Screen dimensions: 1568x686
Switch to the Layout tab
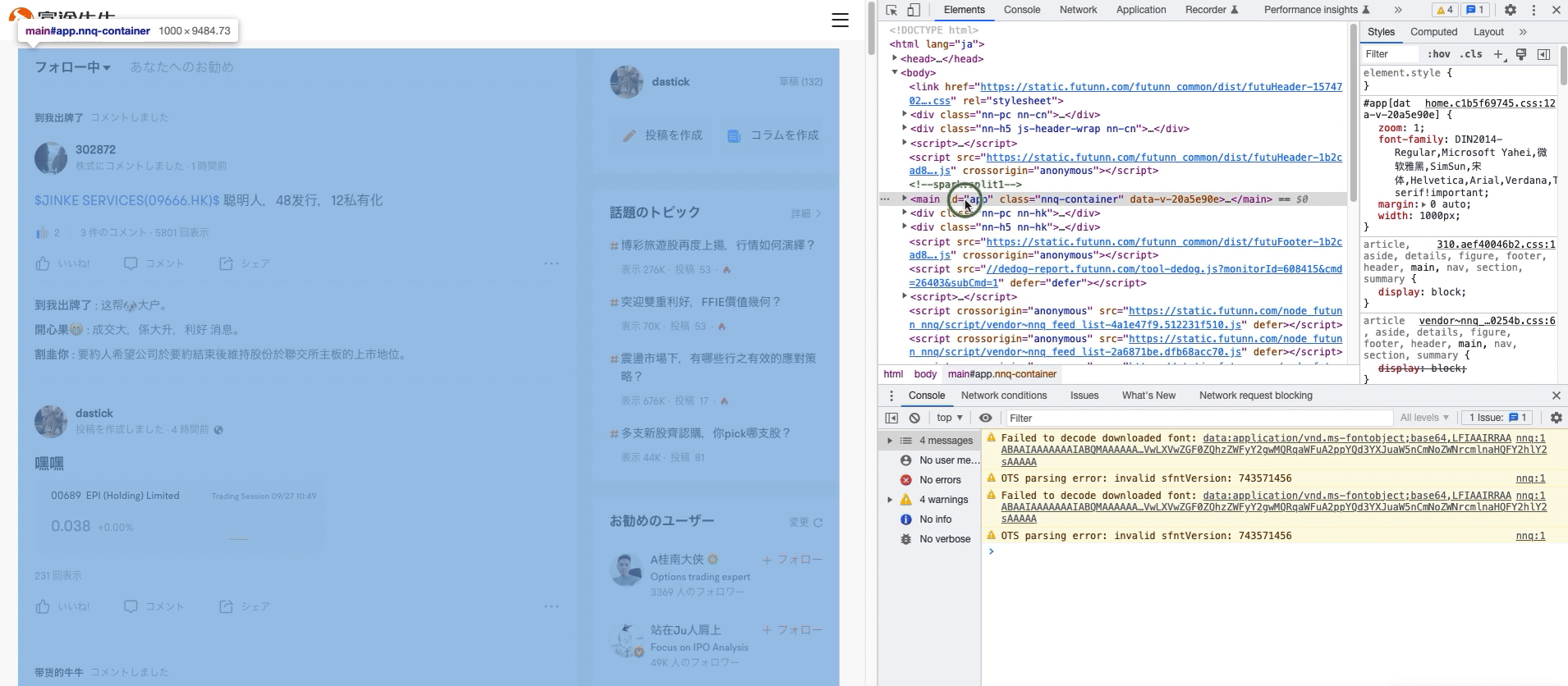1488,32
